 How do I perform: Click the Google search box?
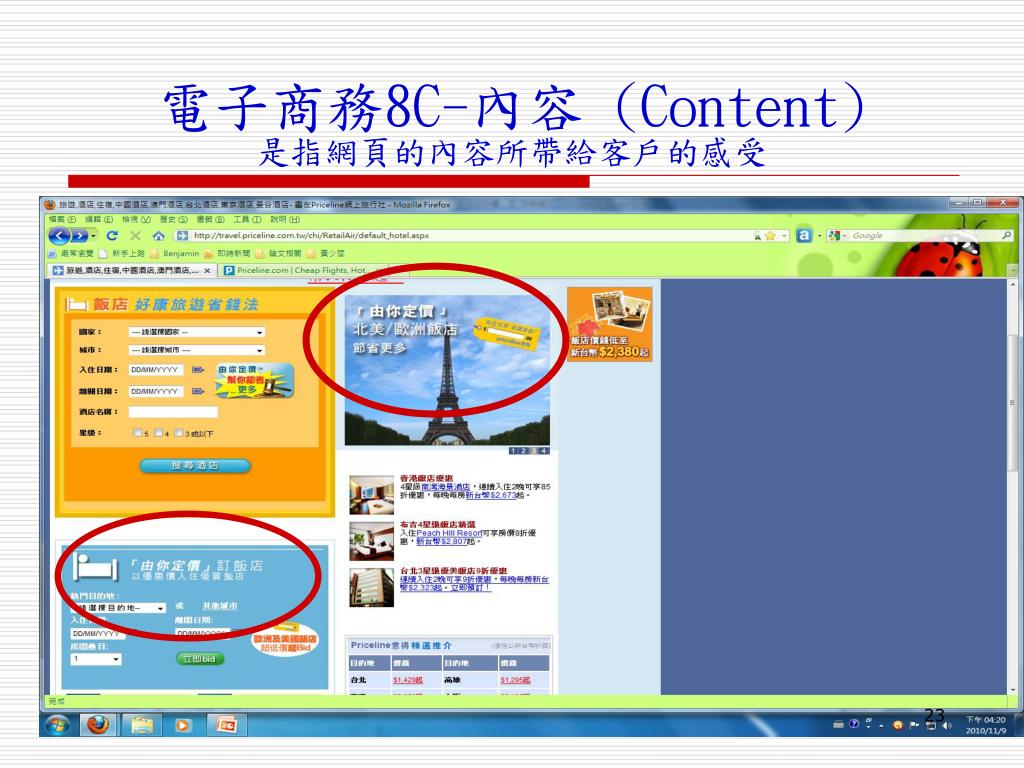pyautogui.click(x=924, y=235)
